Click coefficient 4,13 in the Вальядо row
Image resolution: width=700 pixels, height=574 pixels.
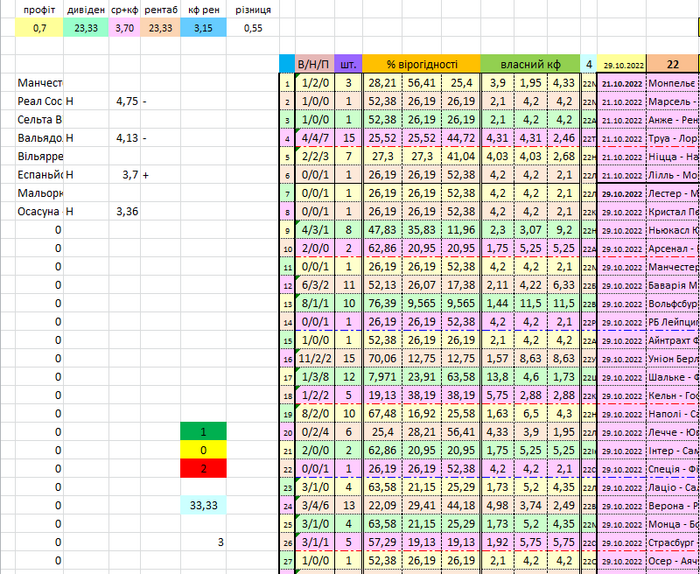[x=125, y=138]
